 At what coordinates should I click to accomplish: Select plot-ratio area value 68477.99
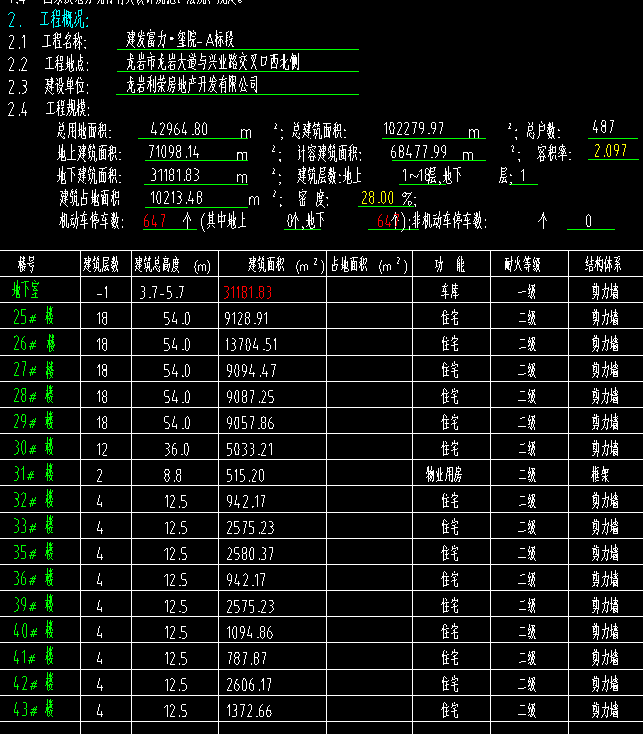(418, 152)
